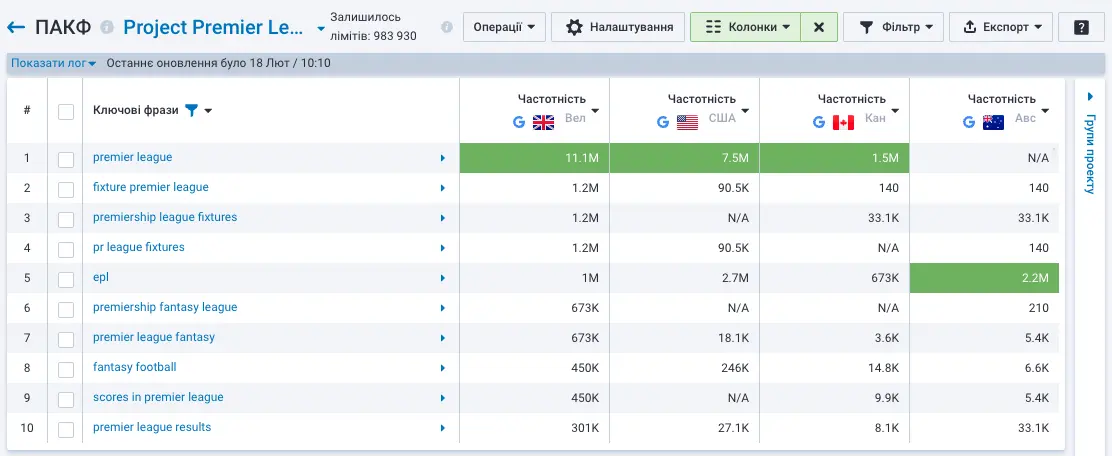Click the X button beside Колонки
The image size is (1112, 456).
click(819, 27)
